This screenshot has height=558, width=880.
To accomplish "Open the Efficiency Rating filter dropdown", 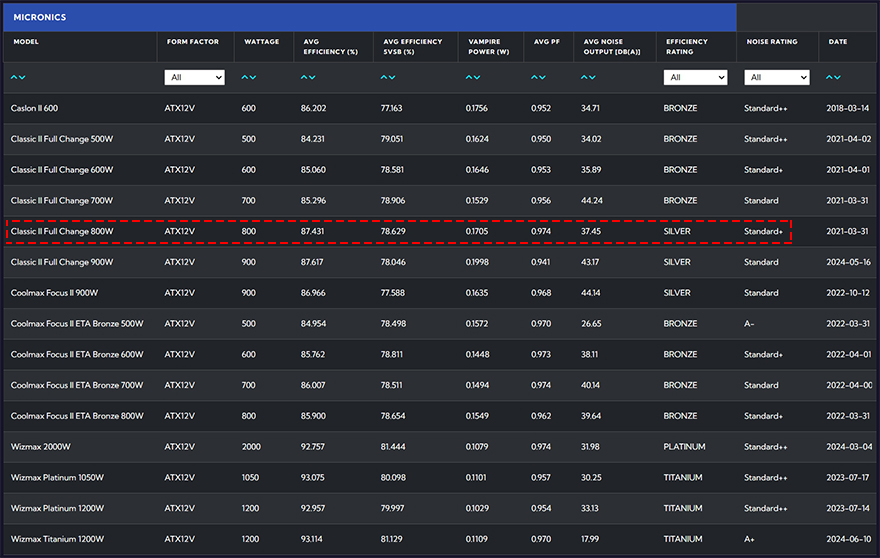I will pos(695,77).
